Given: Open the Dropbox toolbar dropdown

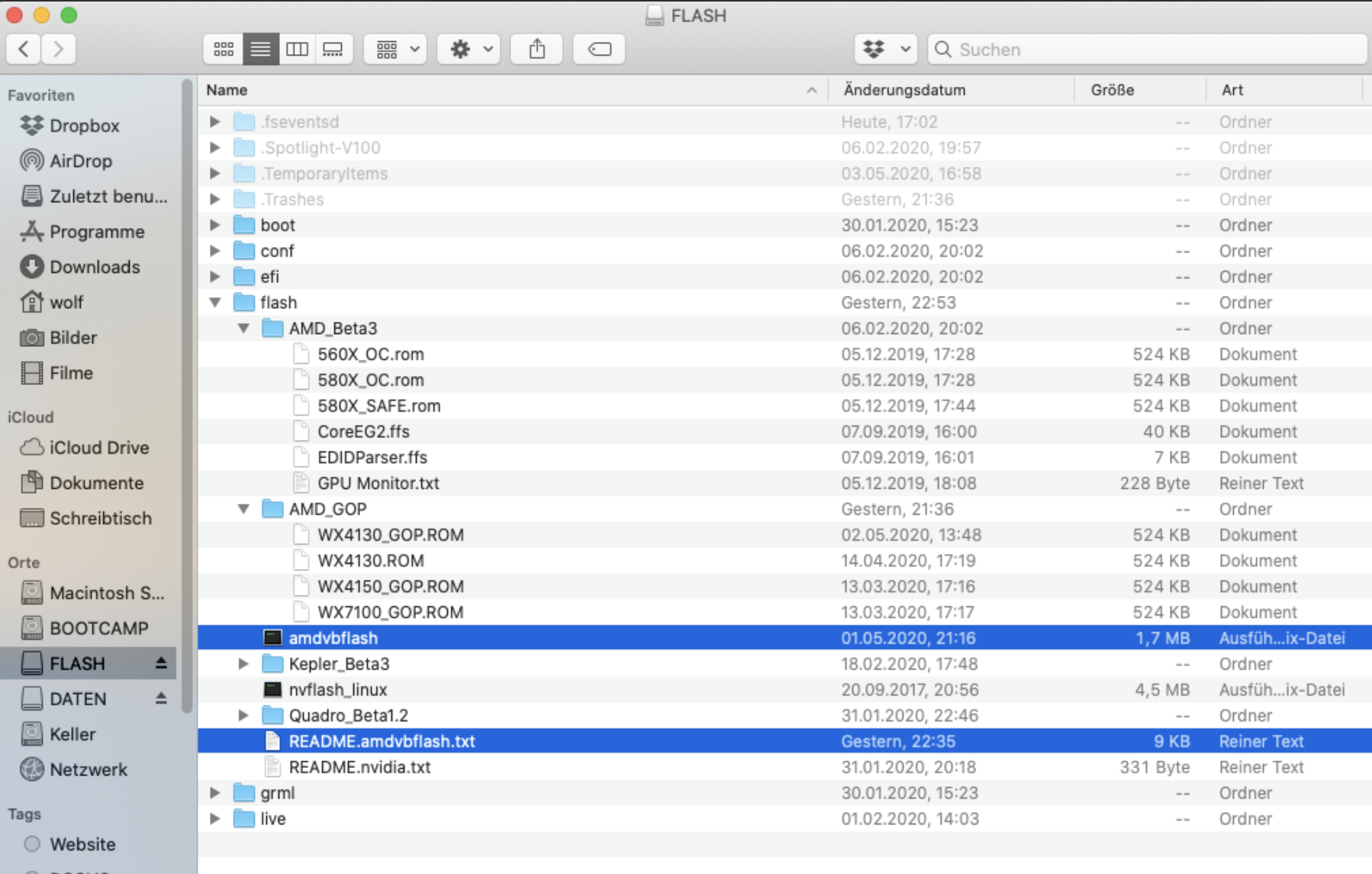Looking at the screenshot, I should 885,50.
